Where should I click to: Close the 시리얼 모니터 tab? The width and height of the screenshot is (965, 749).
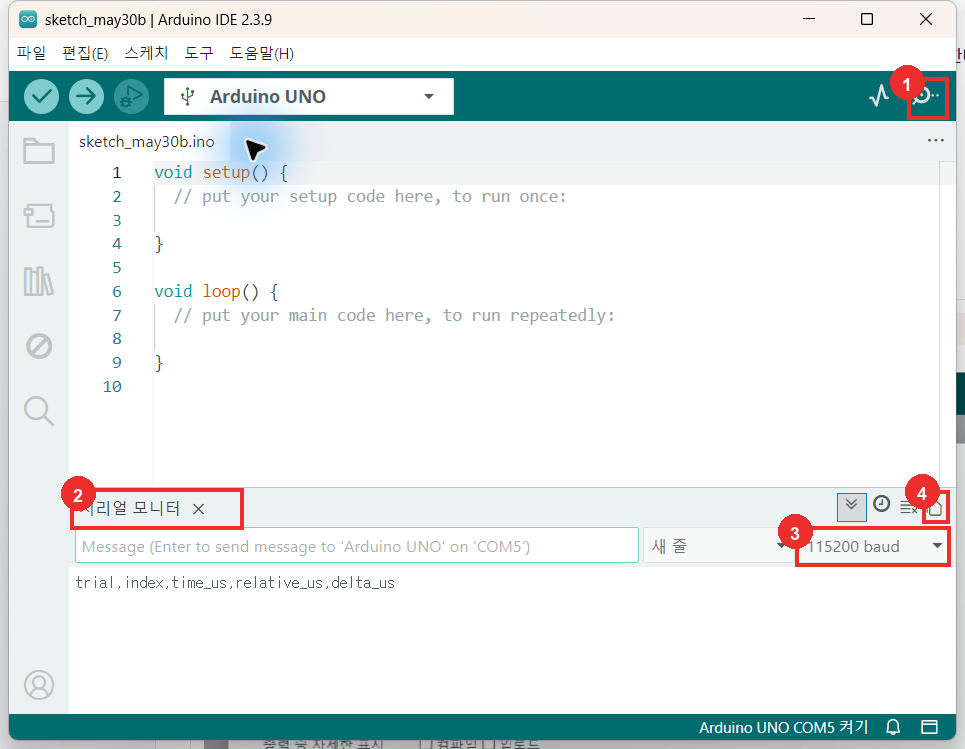(x=198, y=509)
